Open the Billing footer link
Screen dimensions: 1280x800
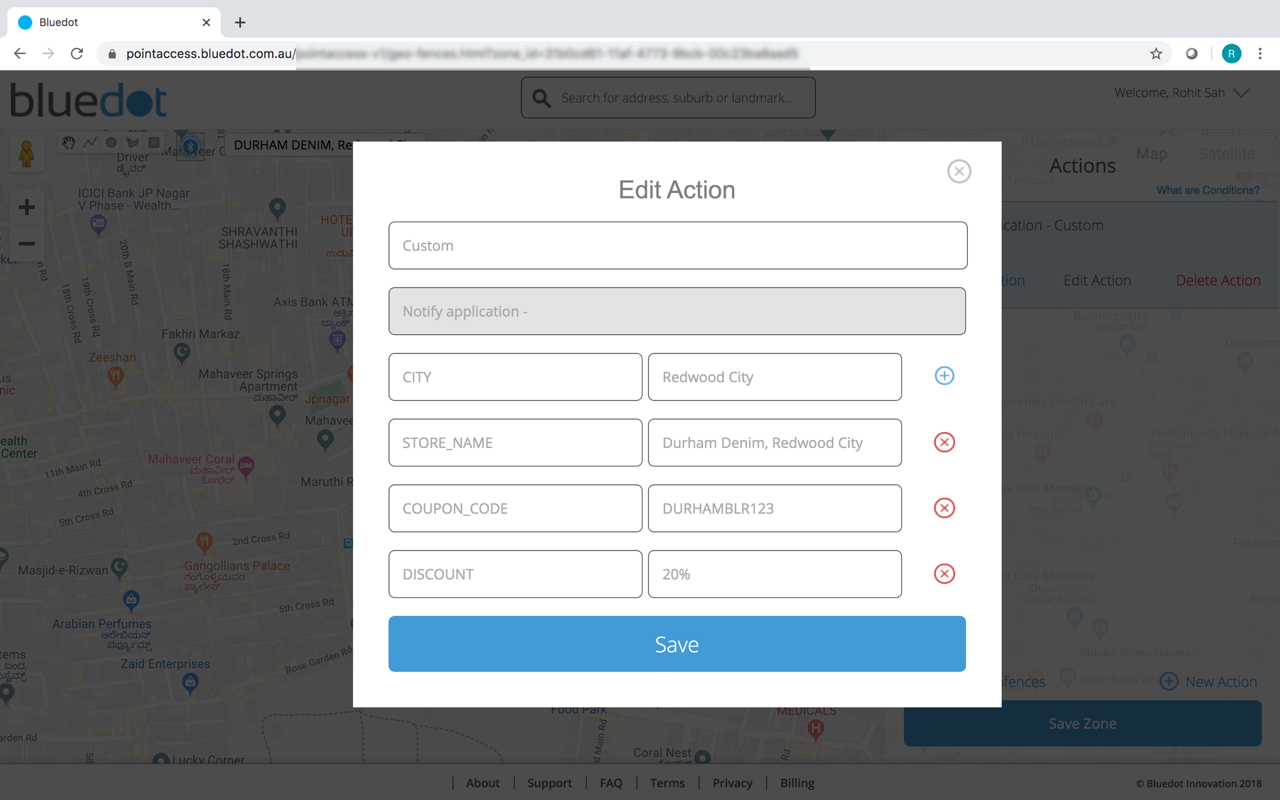[797, 783]
